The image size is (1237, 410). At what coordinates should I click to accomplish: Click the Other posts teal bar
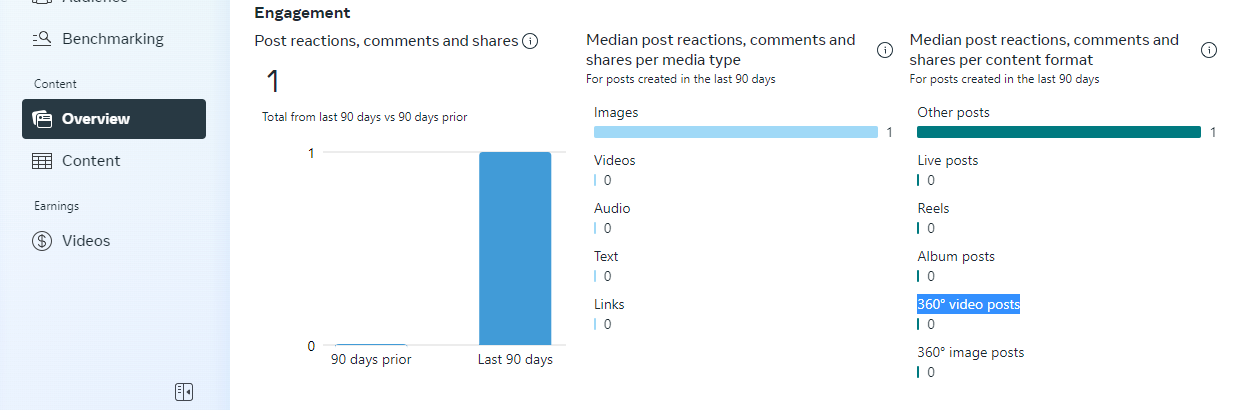point(1058,132)
